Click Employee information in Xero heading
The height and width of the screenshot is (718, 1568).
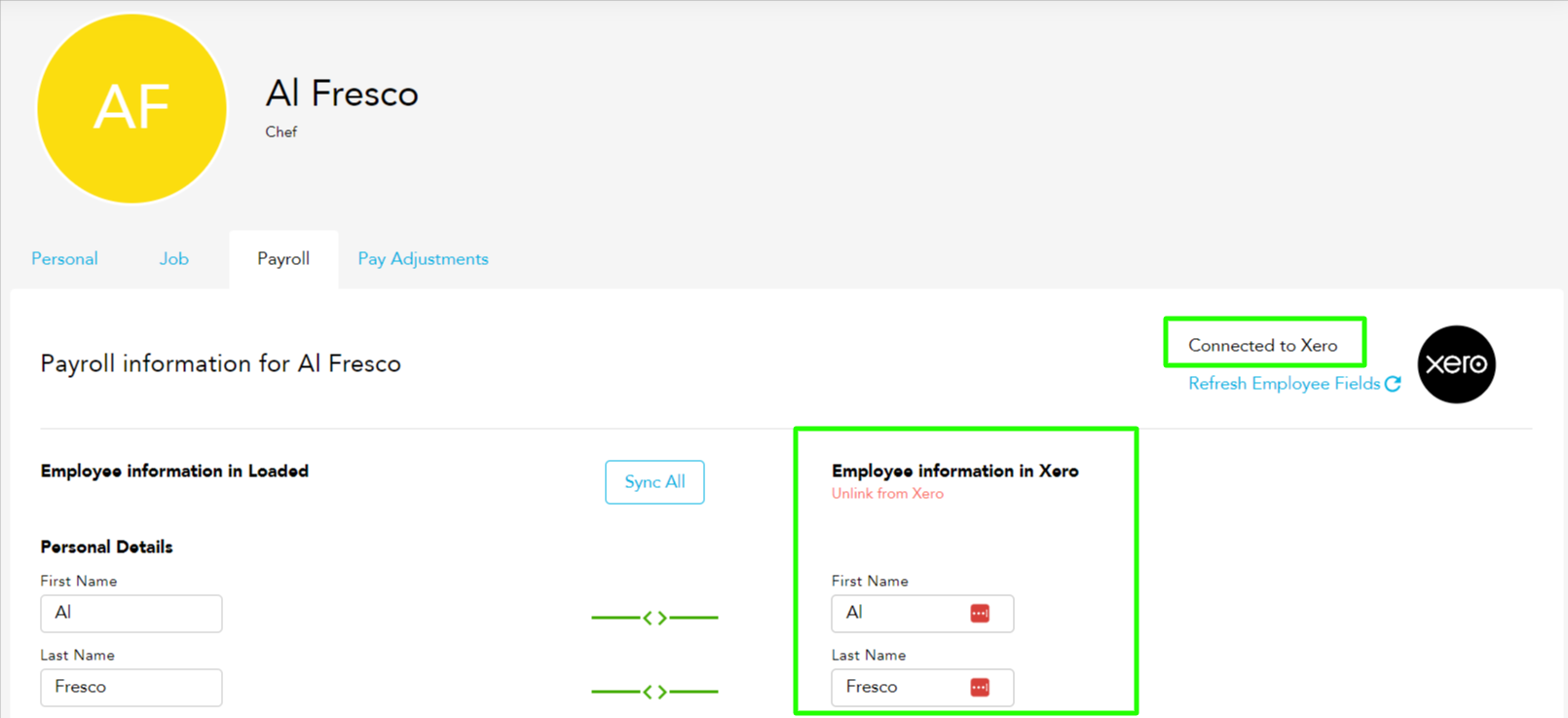point(955,471)
